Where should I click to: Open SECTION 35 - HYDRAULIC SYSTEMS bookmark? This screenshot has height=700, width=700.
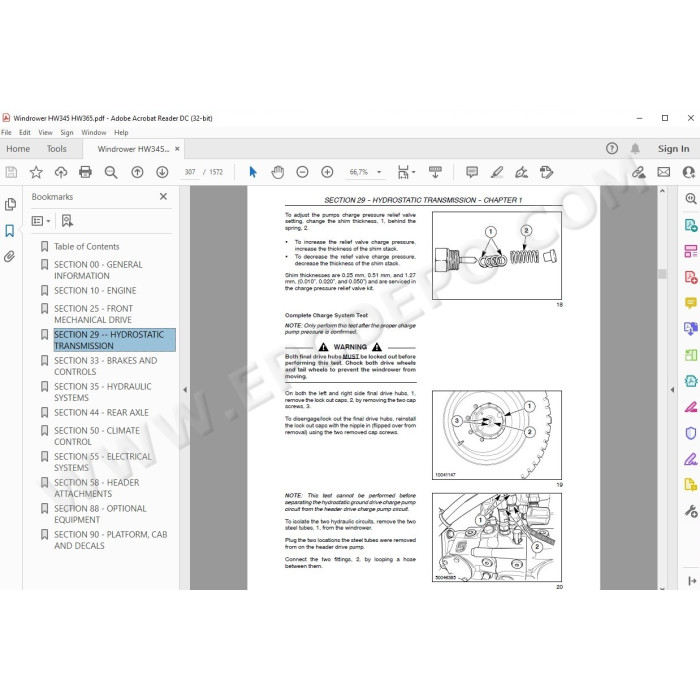pos(103,392)
